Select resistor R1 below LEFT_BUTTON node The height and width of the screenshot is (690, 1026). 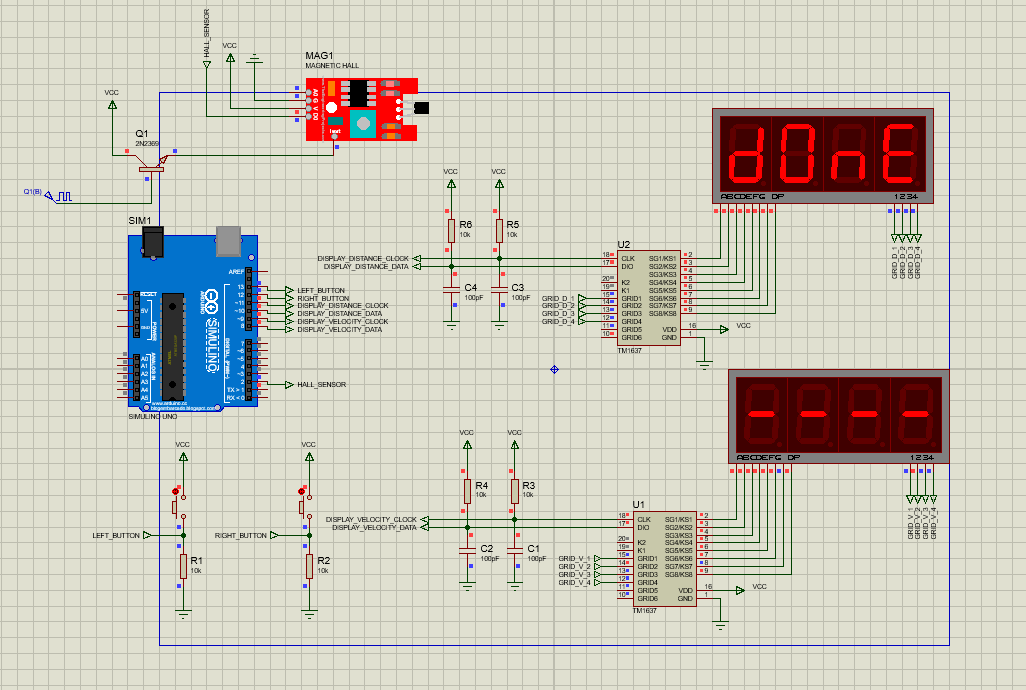183,566
